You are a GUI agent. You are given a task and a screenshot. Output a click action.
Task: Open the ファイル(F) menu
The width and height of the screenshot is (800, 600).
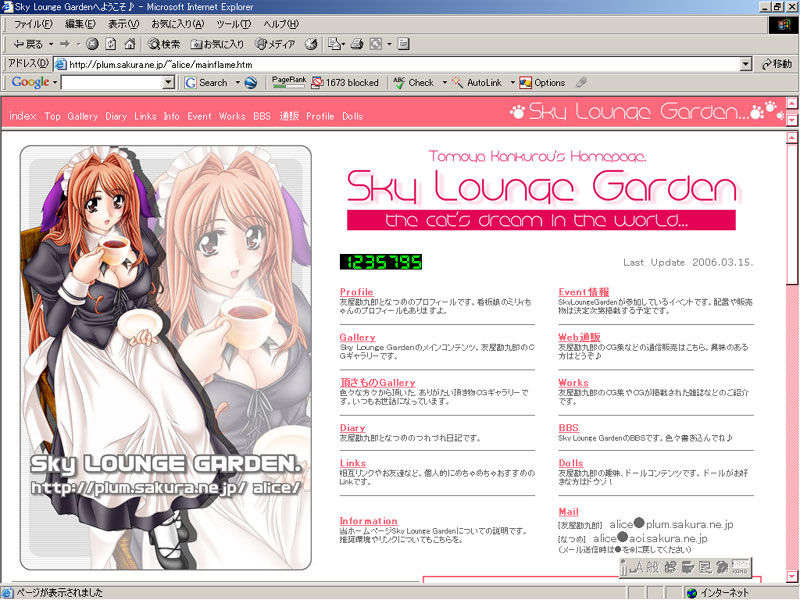click(33, 24)
